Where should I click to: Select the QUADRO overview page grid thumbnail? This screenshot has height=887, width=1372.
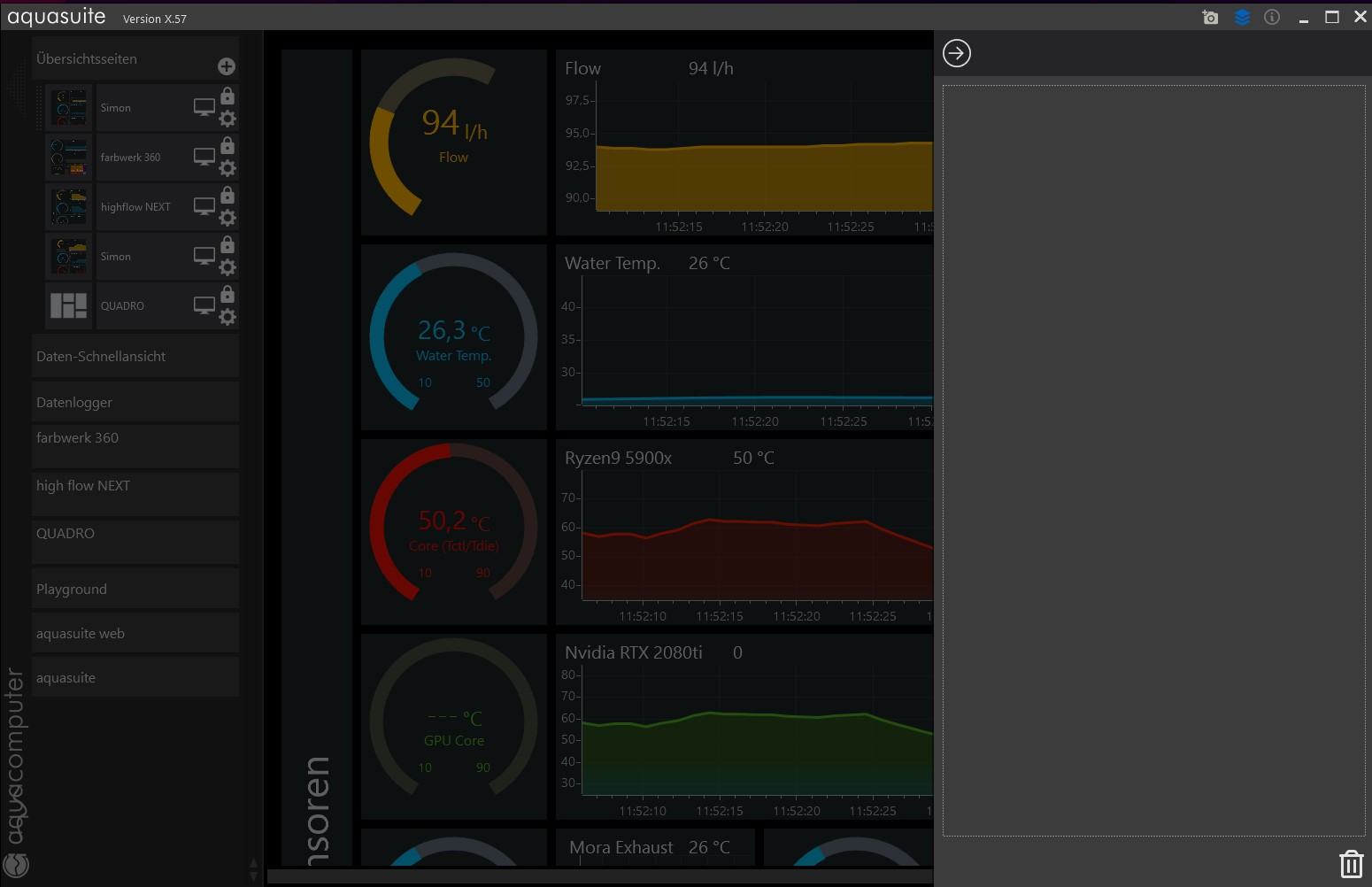pos(69,306)
